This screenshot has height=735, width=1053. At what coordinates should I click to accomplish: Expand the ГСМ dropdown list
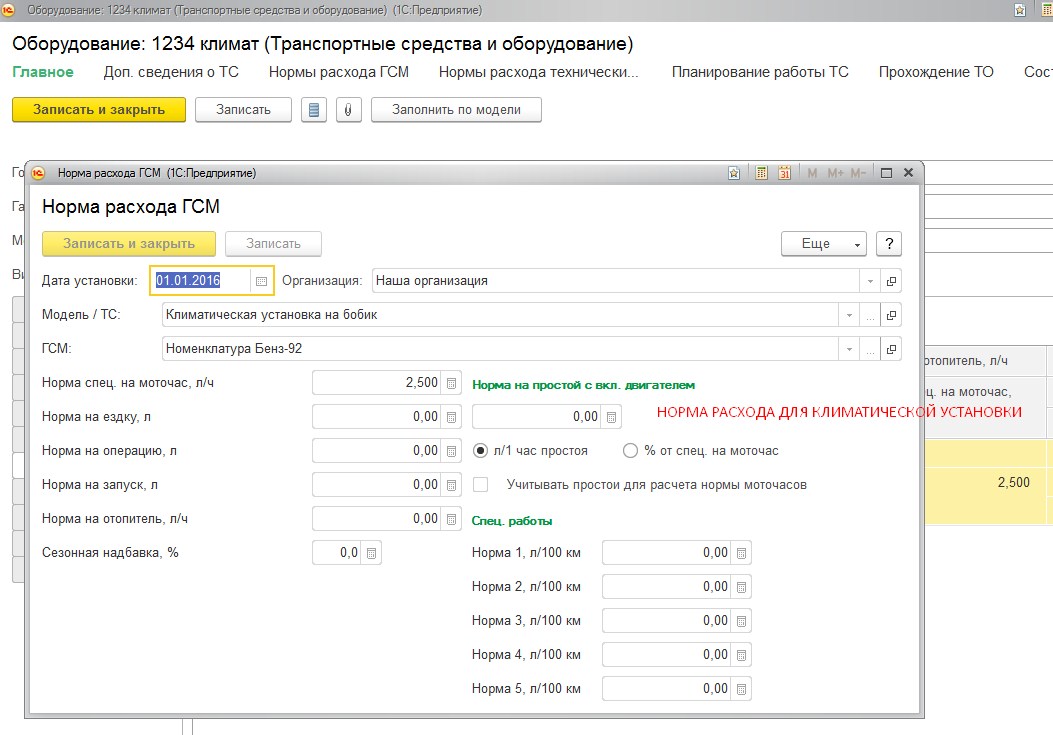tap(850, 349)
